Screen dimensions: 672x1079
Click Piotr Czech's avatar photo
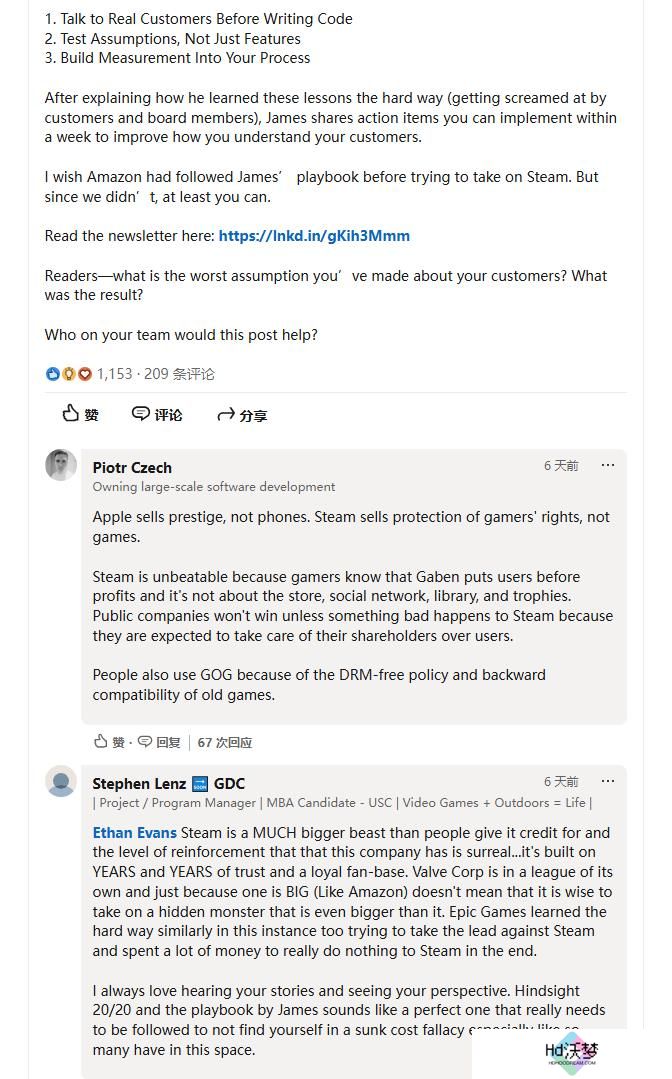[61, 465]
